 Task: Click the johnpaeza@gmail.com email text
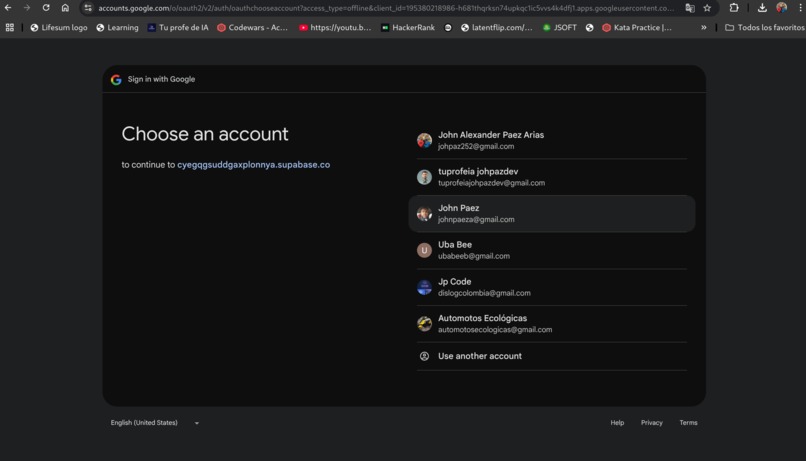476,219
